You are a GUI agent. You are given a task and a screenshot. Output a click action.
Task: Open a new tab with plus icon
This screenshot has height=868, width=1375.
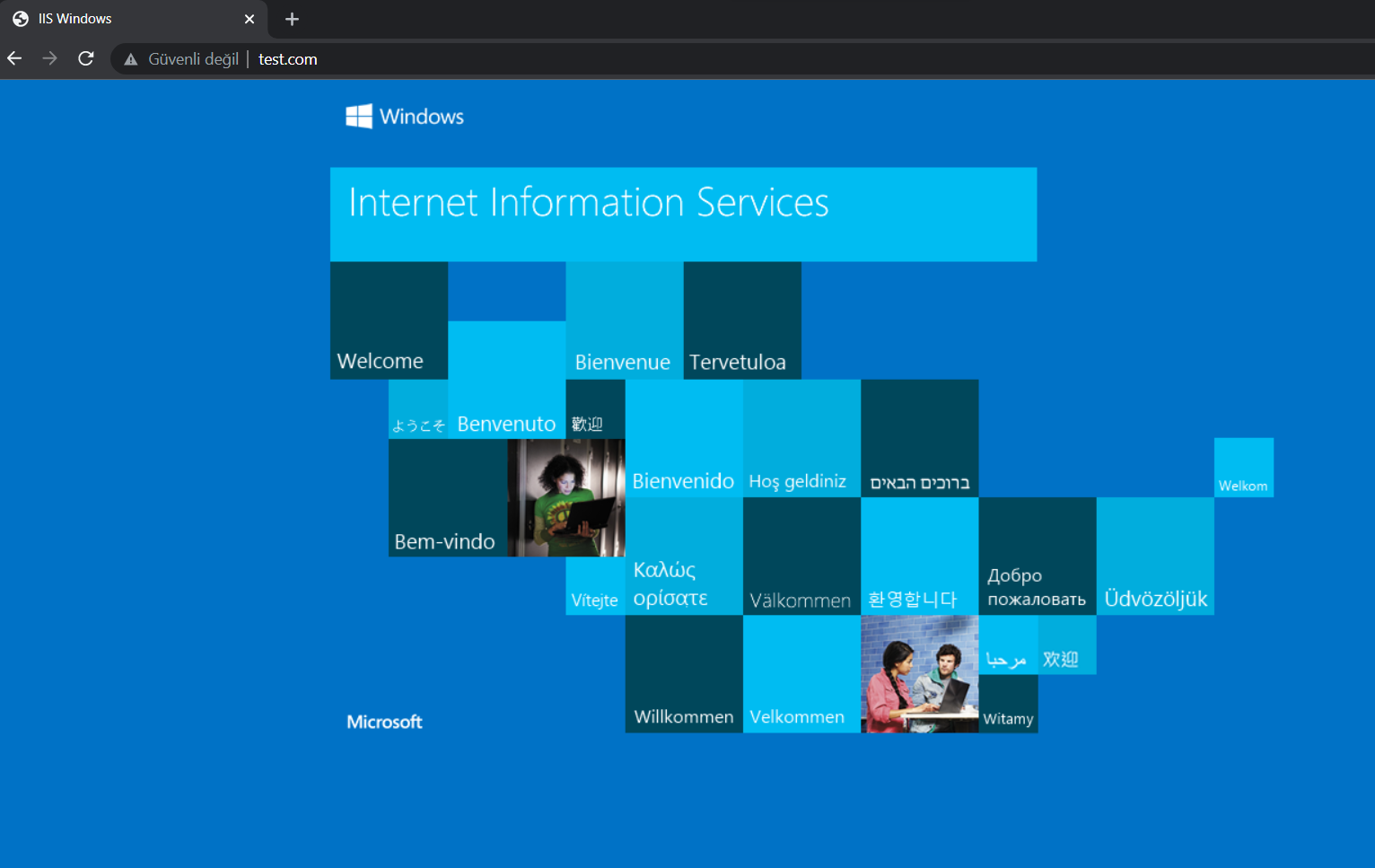(x=292, y=19)
